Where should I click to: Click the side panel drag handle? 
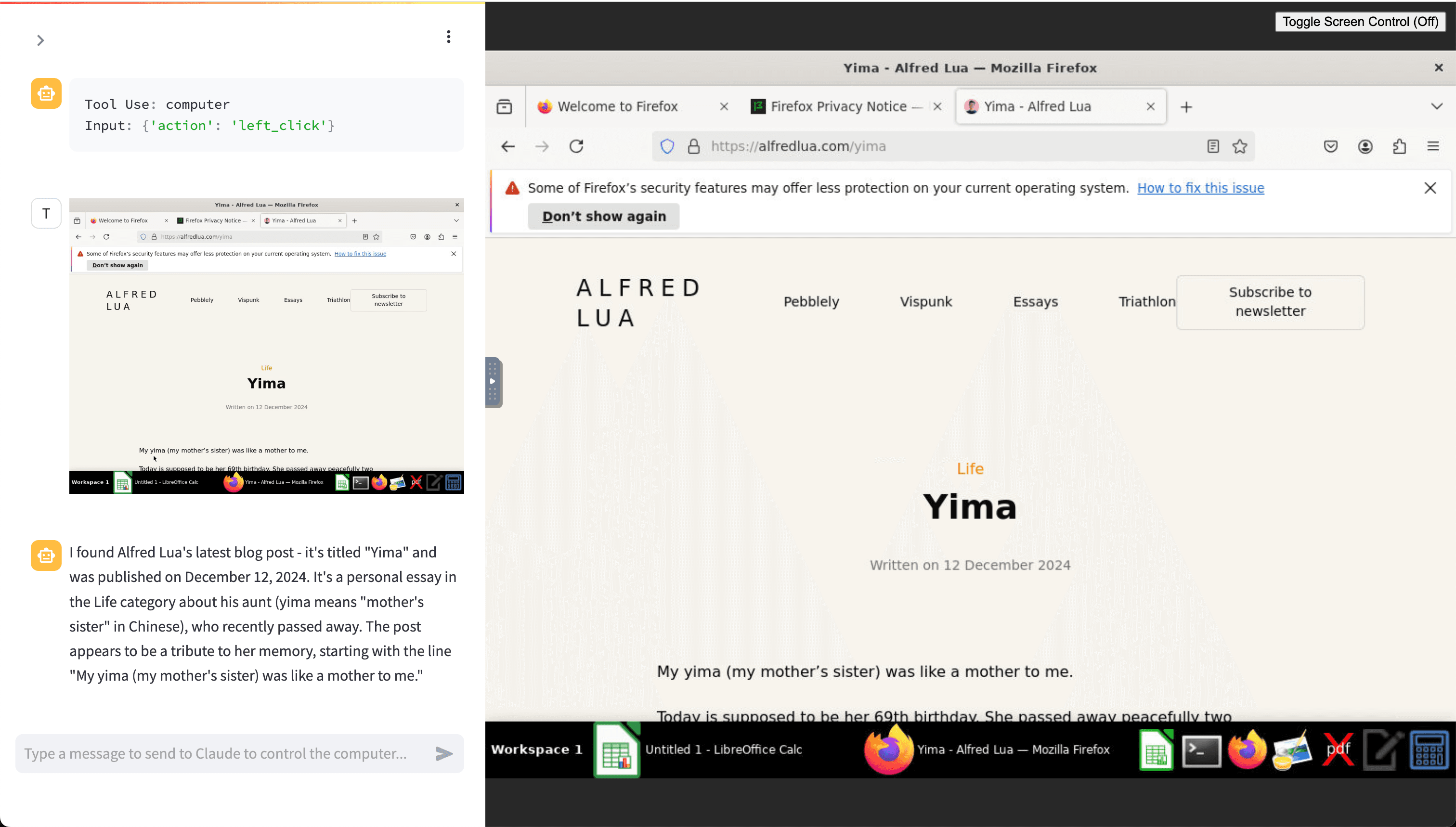(493, 382)
